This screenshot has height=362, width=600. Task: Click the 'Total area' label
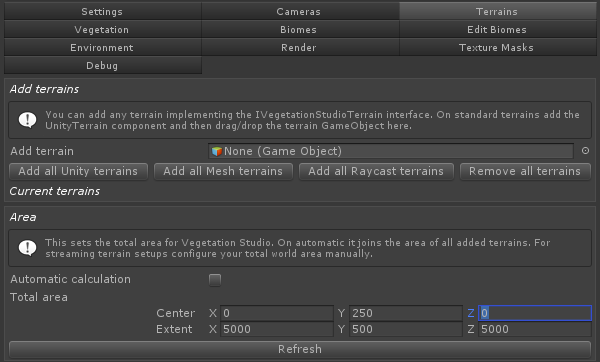(39, 297)
